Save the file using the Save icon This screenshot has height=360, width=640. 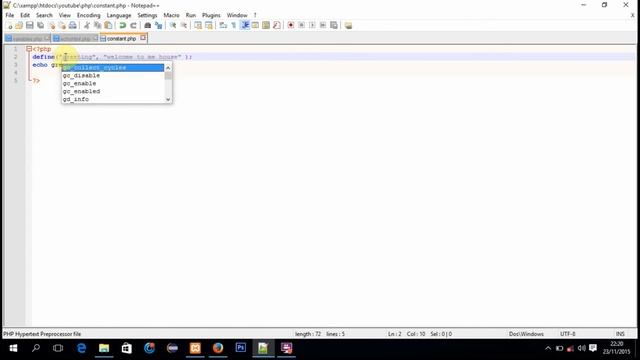tap(30, 25)
